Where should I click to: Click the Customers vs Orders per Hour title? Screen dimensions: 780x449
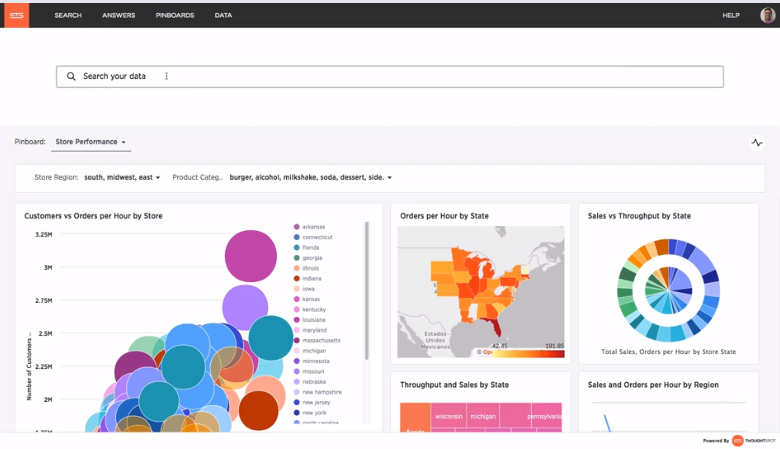click(94, 216)
